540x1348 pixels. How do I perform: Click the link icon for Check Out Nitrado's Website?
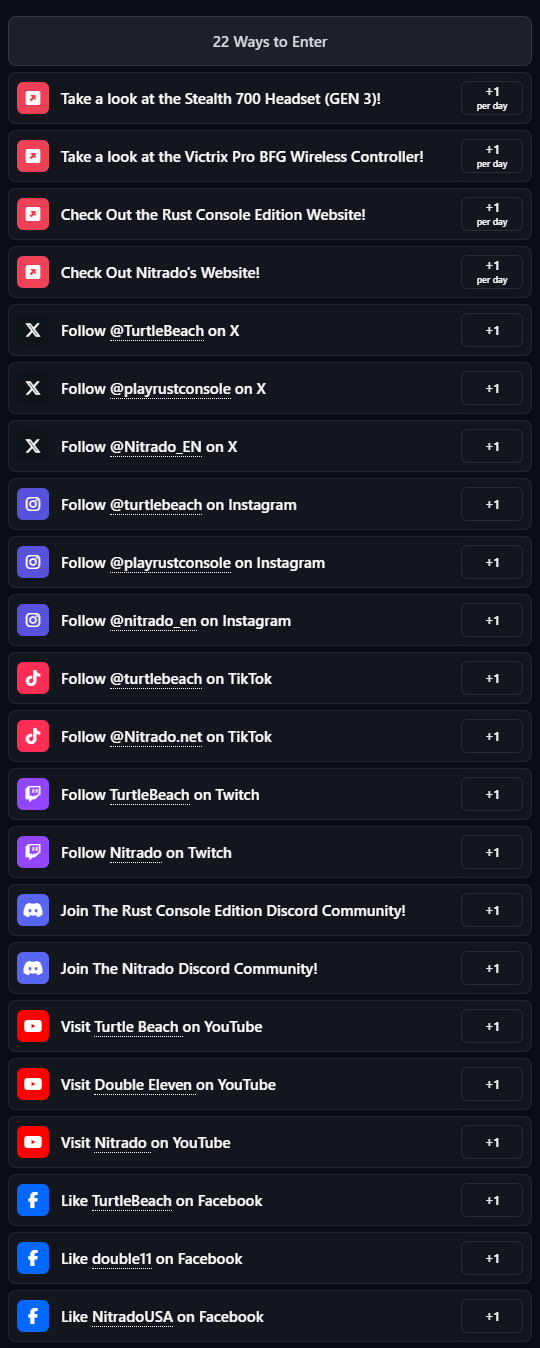pos(33,272)
